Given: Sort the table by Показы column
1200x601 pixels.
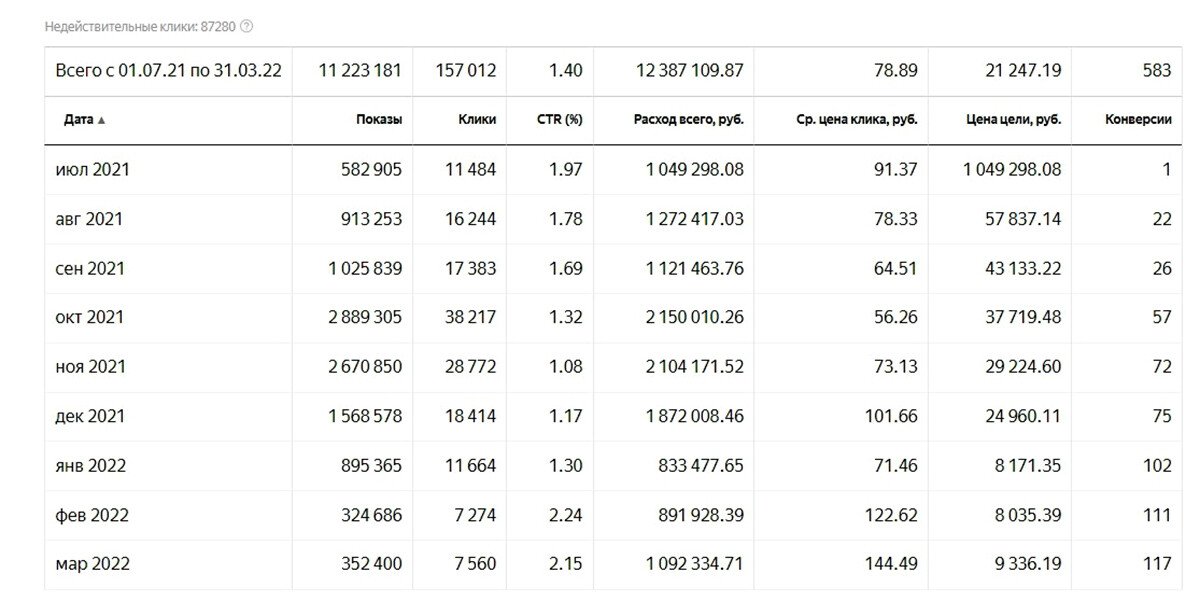Looking at the screenshot, I should 379,120.
